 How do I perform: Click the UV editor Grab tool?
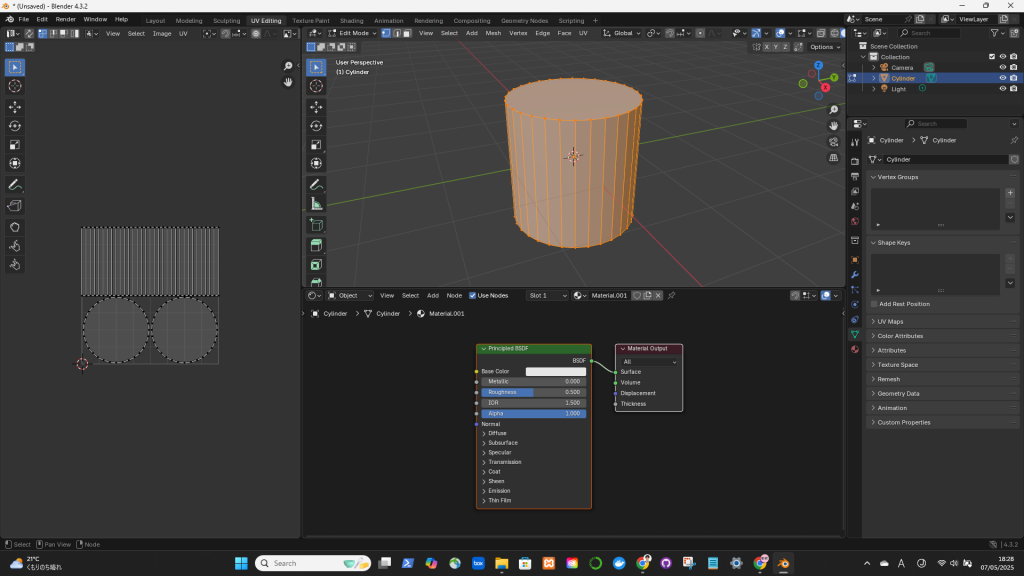(x=15, y=226)
